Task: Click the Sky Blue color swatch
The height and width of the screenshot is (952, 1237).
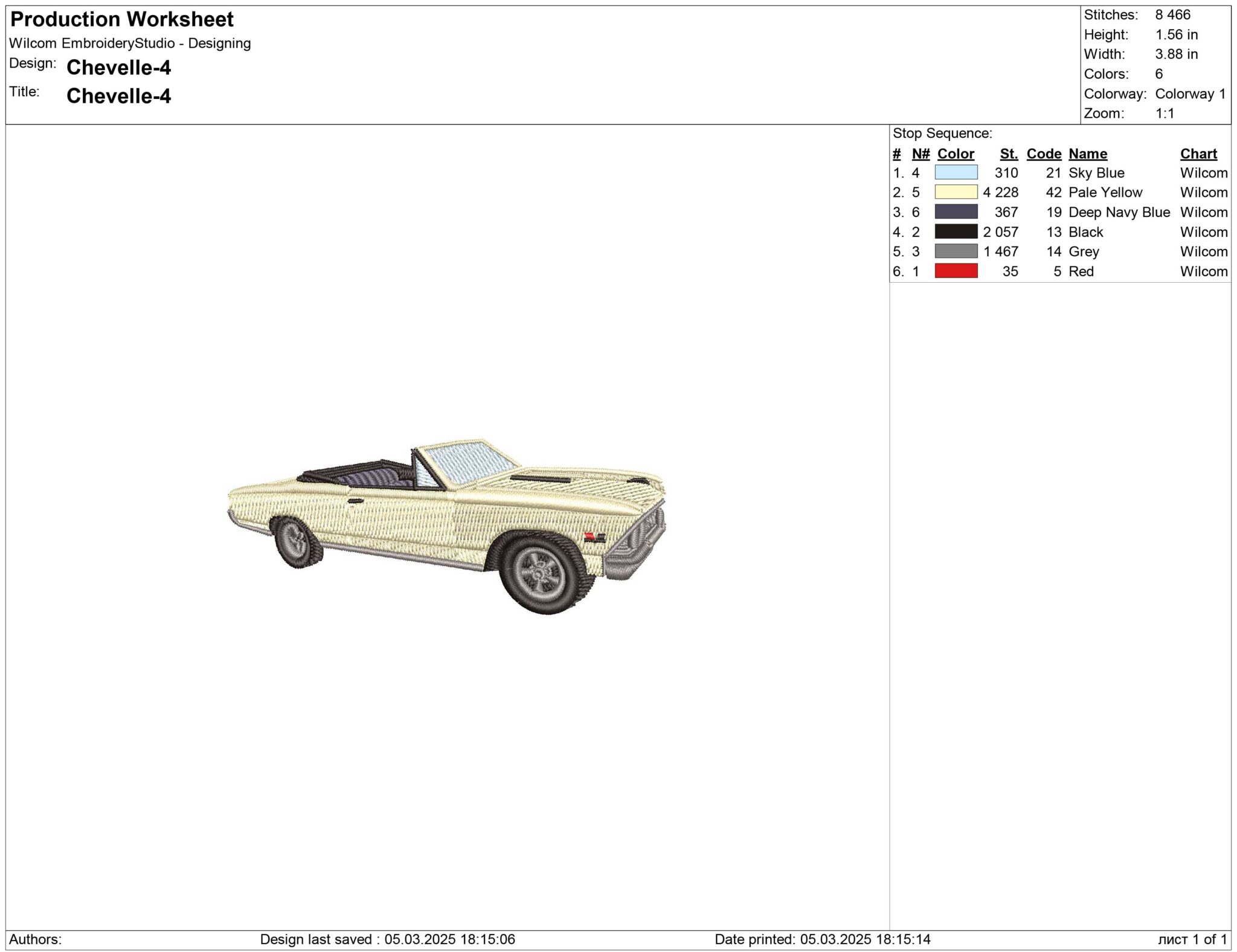Action: (x=956, y=173)
